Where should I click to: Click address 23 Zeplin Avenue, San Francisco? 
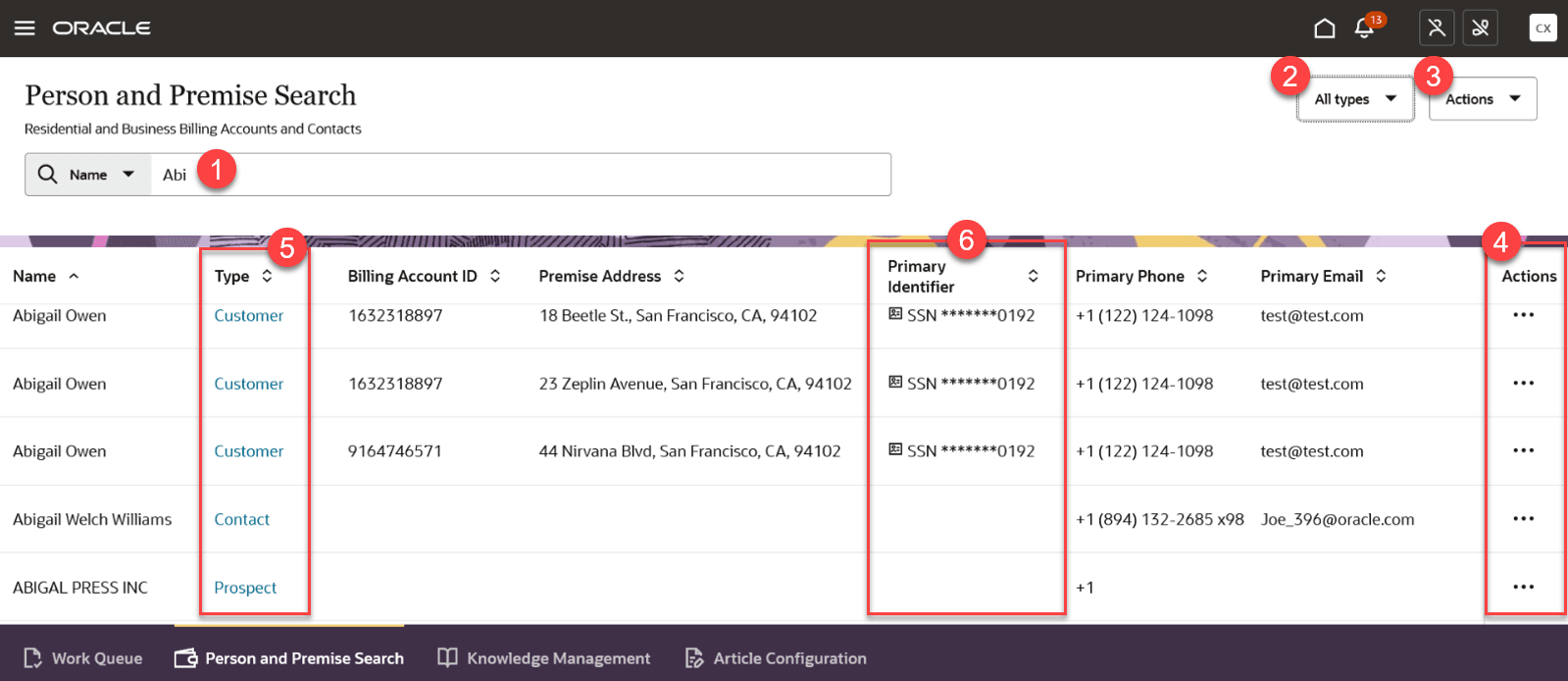tap(695, 384)
